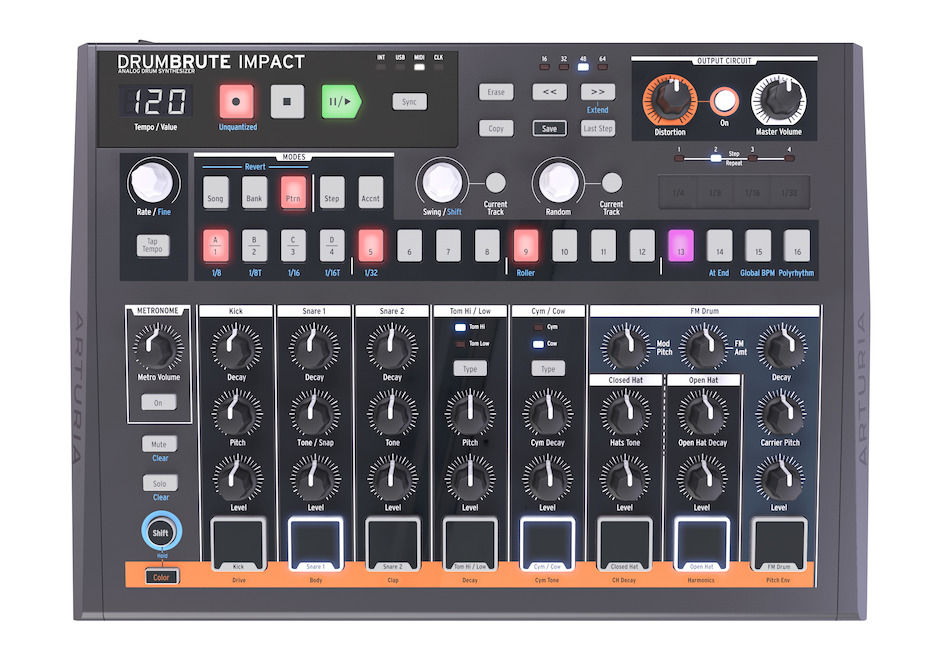This screenshot has height=668, width=940.
Task: Switch the Tom Hi / Low Type button
Action: pyautogui.click(x=470, y=369)
